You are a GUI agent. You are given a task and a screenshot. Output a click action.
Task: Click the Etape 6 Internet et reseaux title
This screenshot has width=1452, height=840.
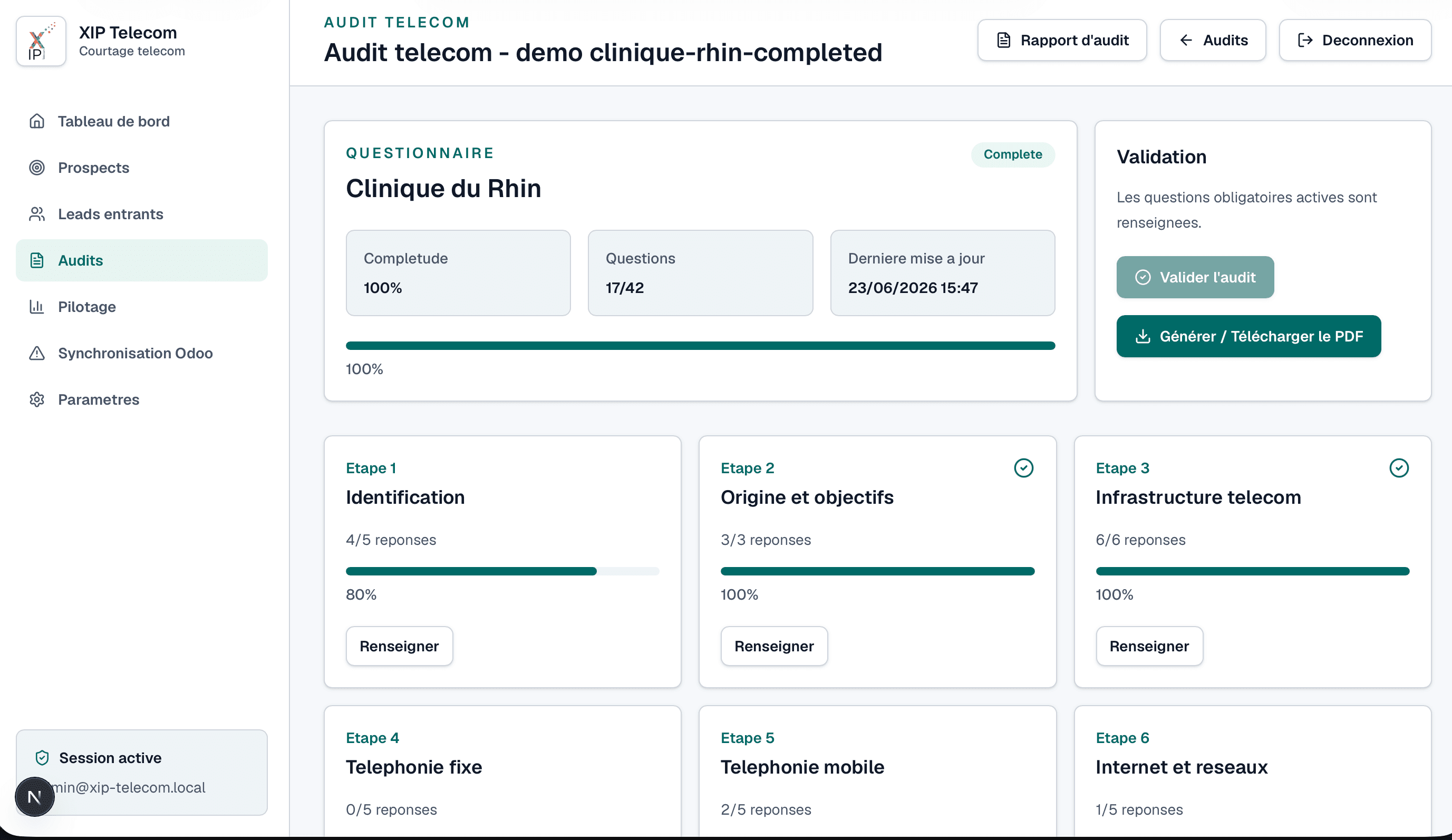click(1181, 767)
